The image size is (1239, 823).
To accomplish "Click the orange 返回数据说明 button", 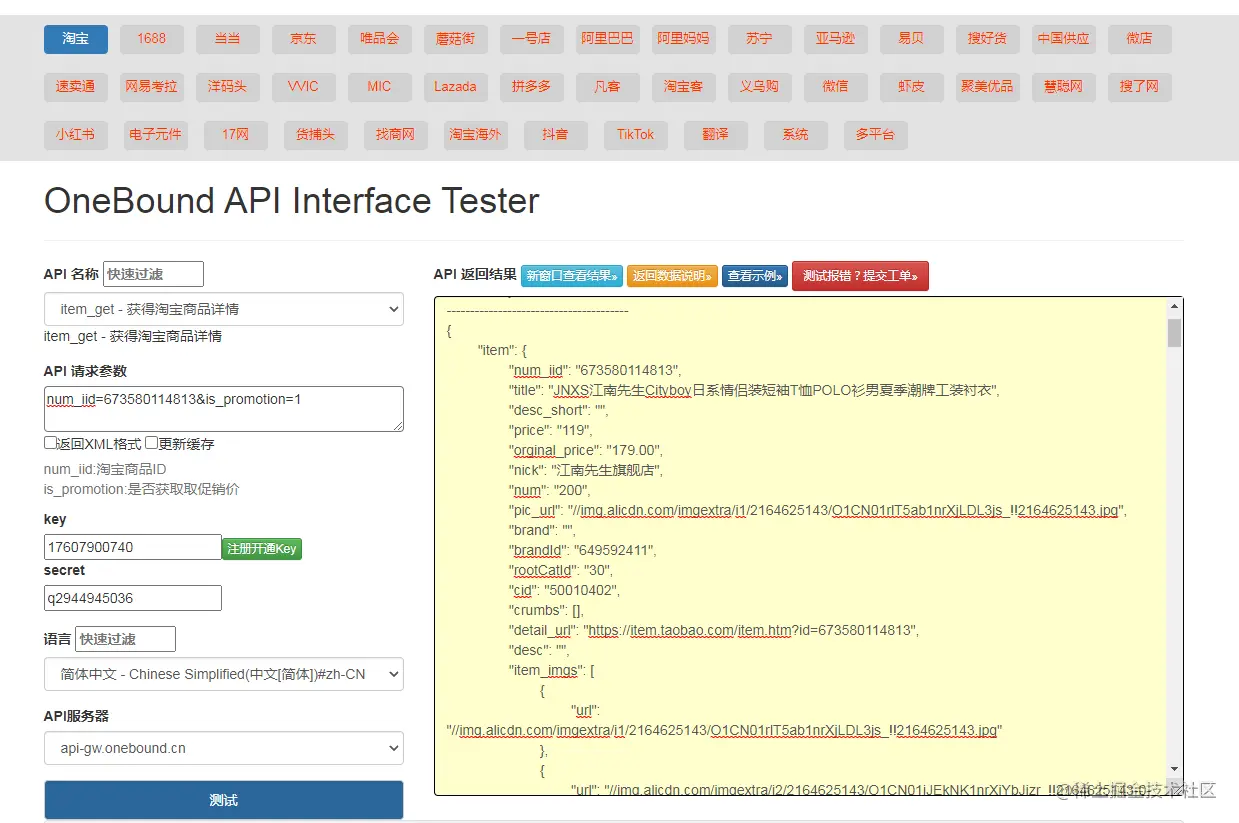I will pos(672,276).
